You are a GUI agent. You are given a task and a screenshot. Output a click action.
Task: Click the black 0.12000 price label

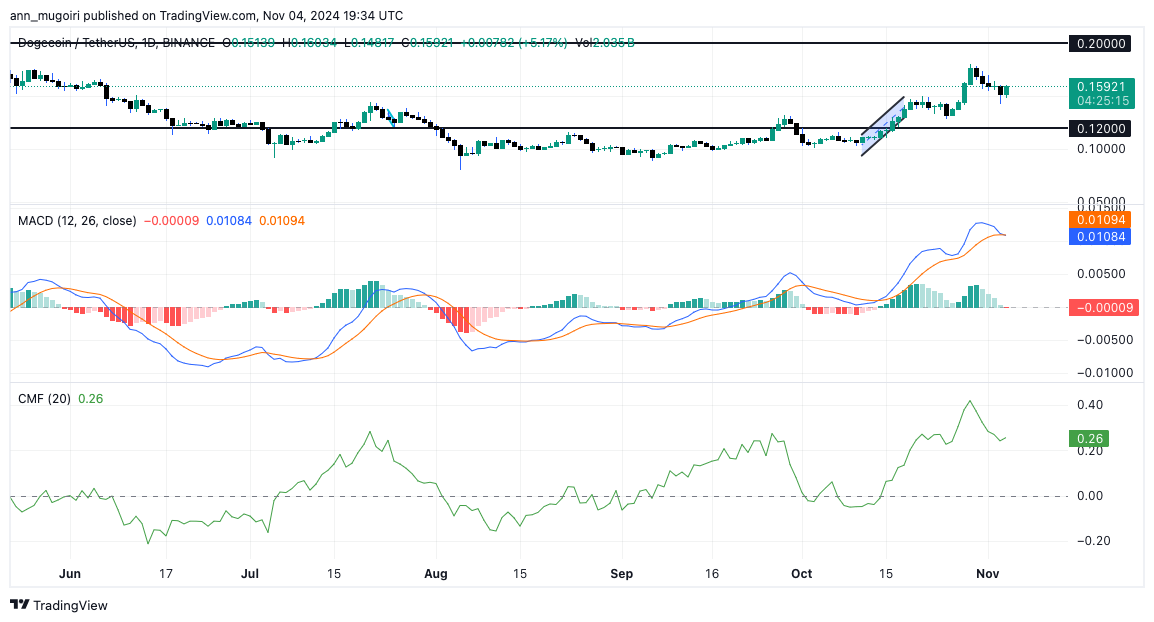(x=1099, y=128)
